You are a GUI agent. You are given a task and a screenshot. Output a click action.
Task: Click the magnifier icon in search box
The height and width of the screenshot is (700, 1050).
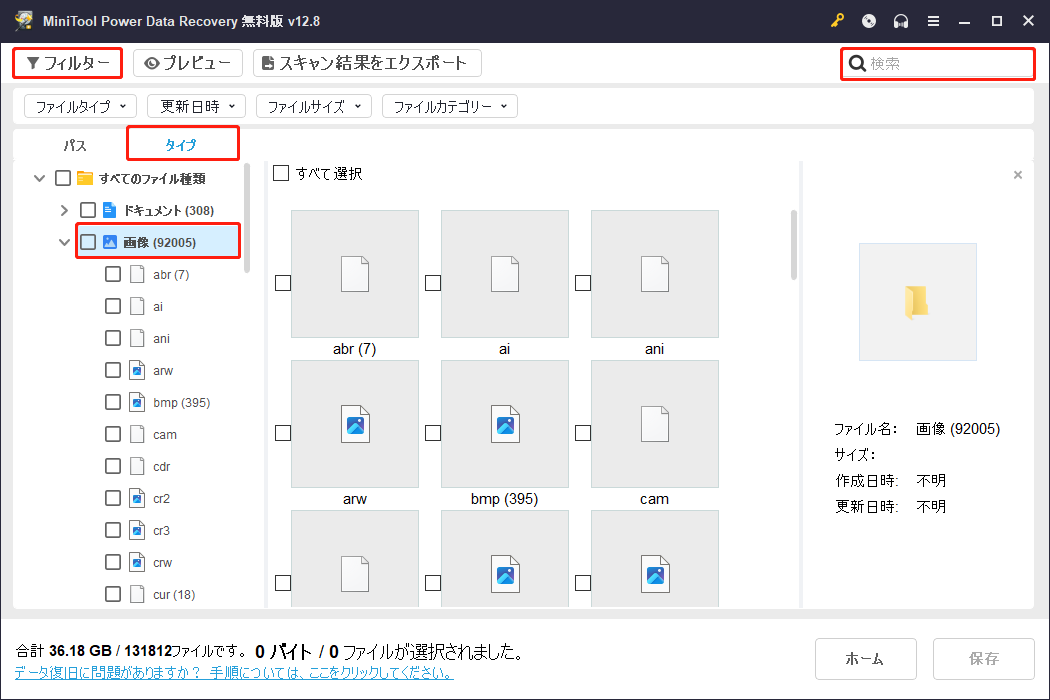click(858, 63)
